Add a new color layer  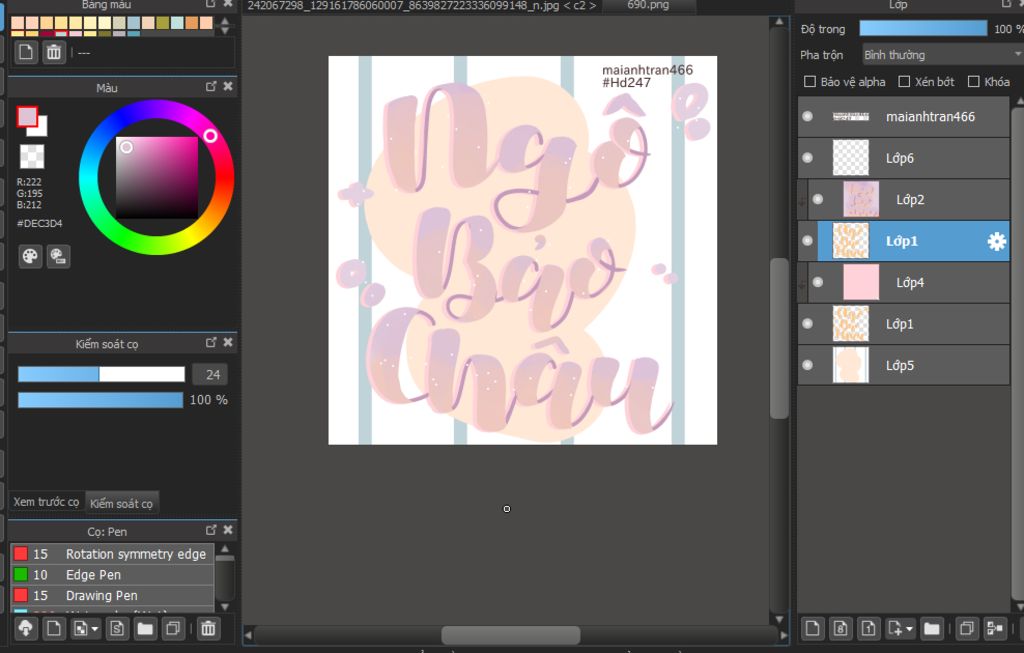click(x=812, y=628)
